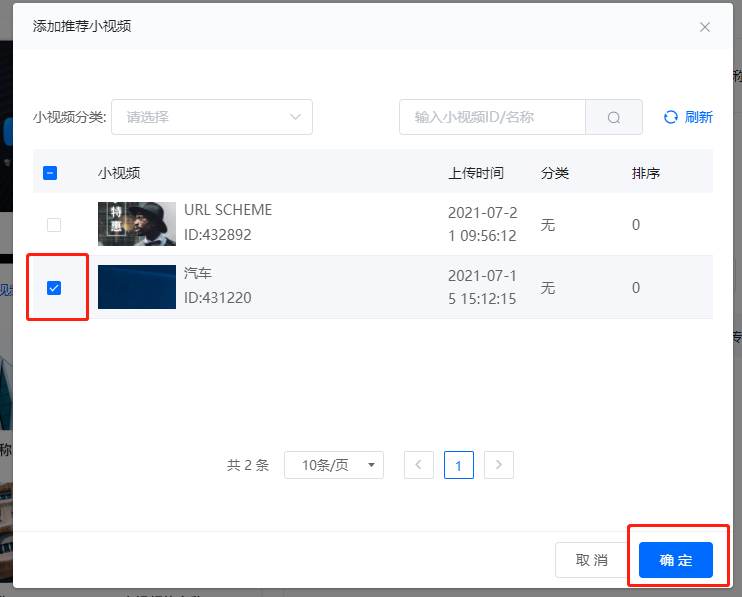This screenshot has height=597, width=742.
Task: Click upload time 2021-07-15 15:12:15
Action: tap(482, 287)
